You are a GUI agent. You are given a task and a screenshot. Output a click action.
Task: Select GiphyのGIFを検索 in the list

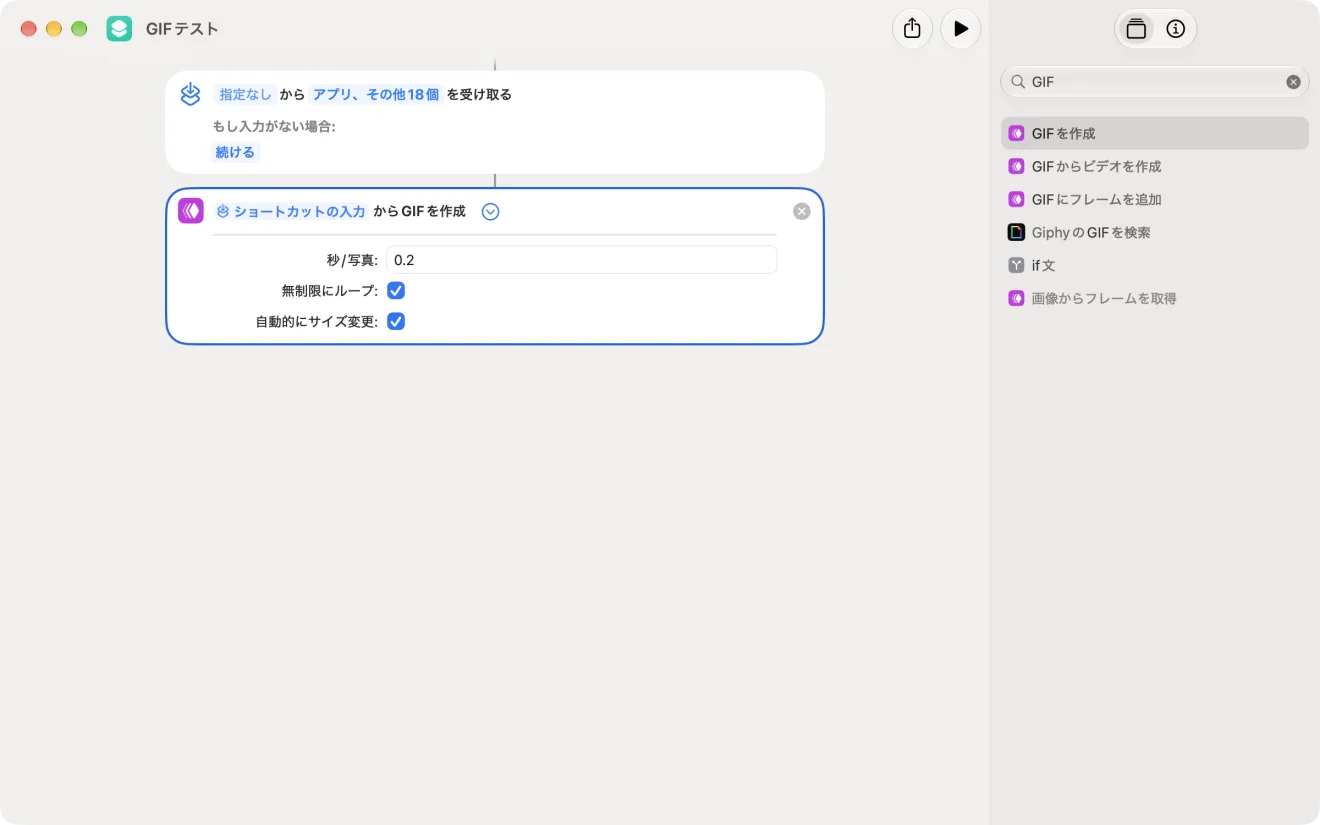[1154, 232]
